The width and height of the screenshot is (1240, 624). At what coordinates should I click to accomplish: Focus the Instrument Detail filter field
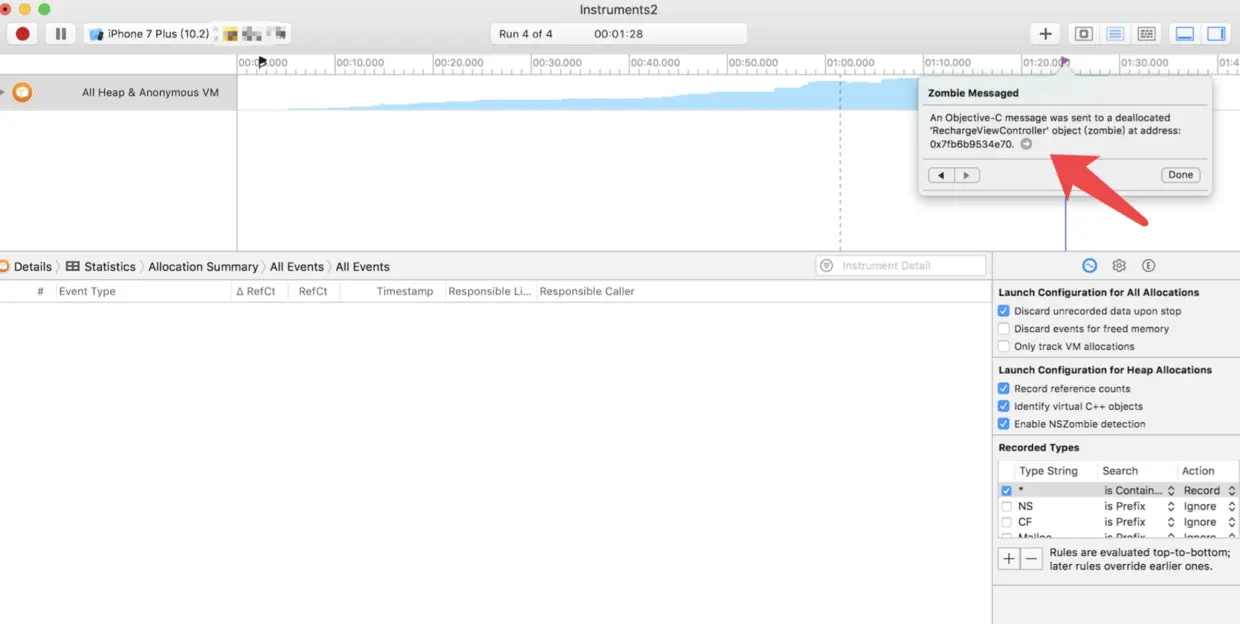tap(901, 266)
